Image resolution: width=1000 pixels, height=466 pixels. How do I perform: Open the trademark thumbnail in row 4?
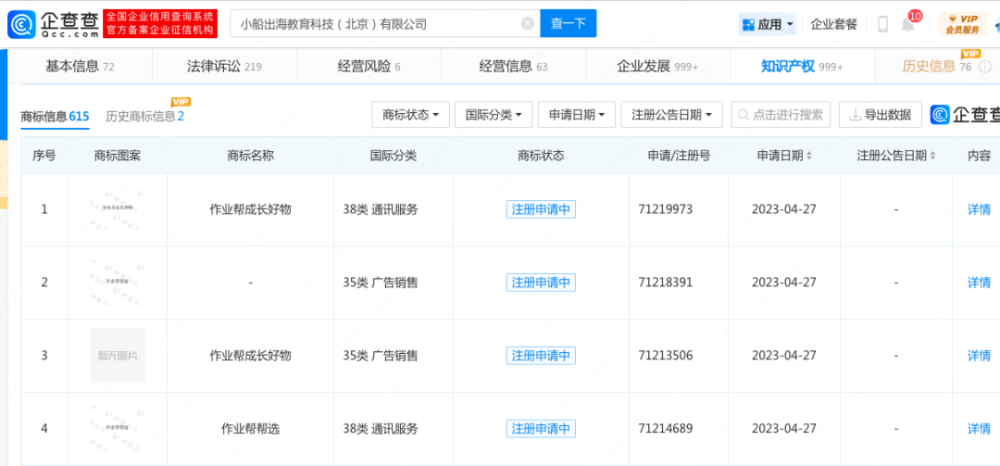117,428
